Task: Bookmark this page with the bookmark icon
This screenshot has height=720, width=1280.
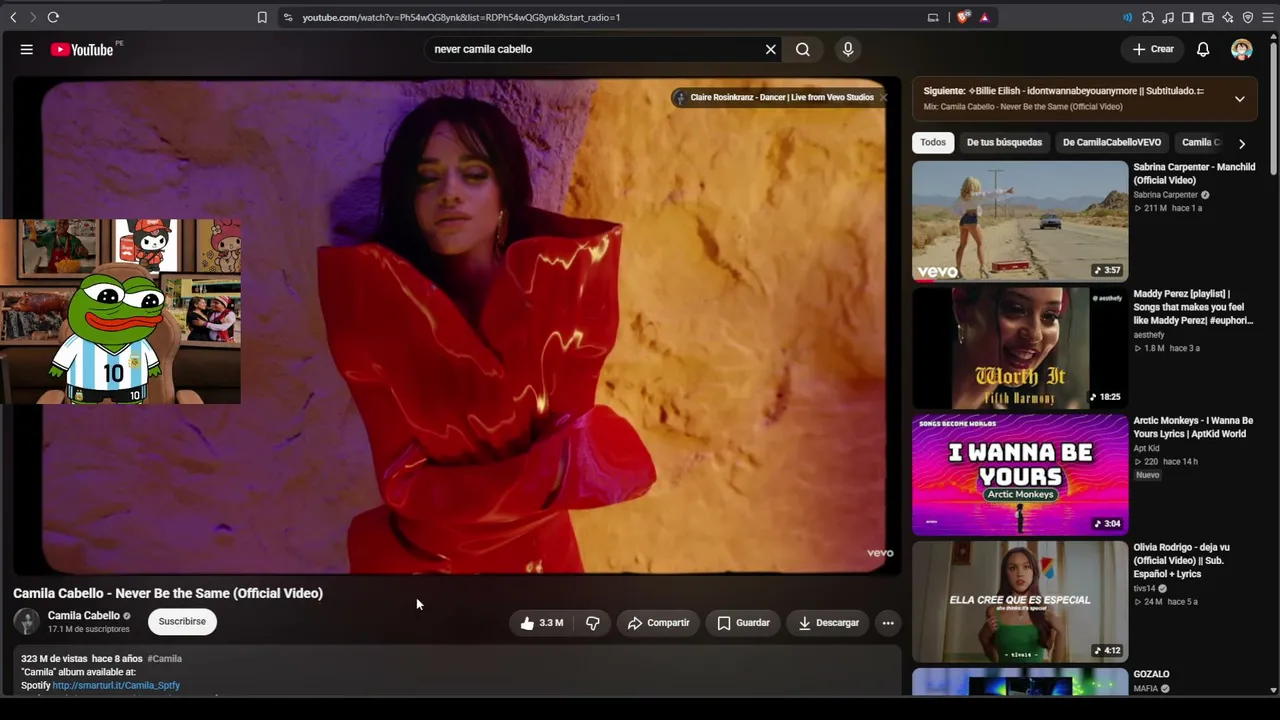Action: click(262, 17)
